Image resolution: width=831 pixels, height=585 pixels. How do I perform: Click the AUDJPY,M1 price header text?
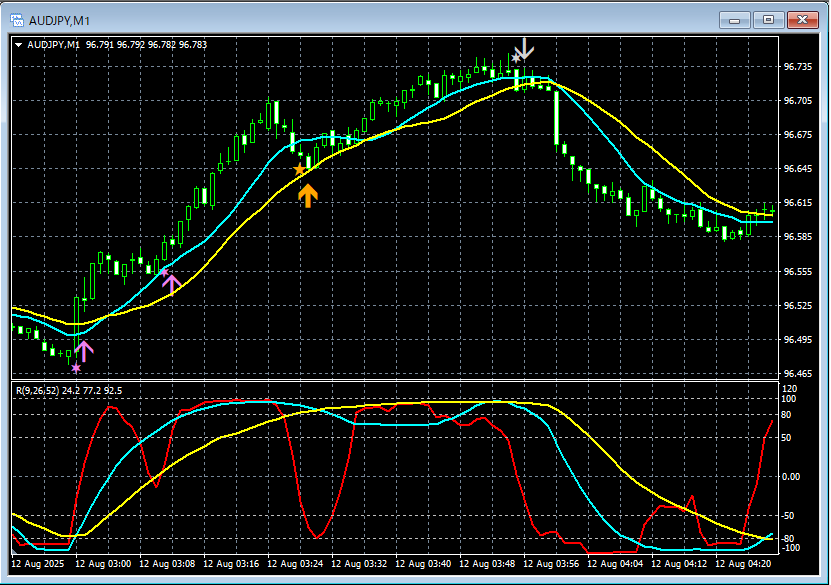117,45
